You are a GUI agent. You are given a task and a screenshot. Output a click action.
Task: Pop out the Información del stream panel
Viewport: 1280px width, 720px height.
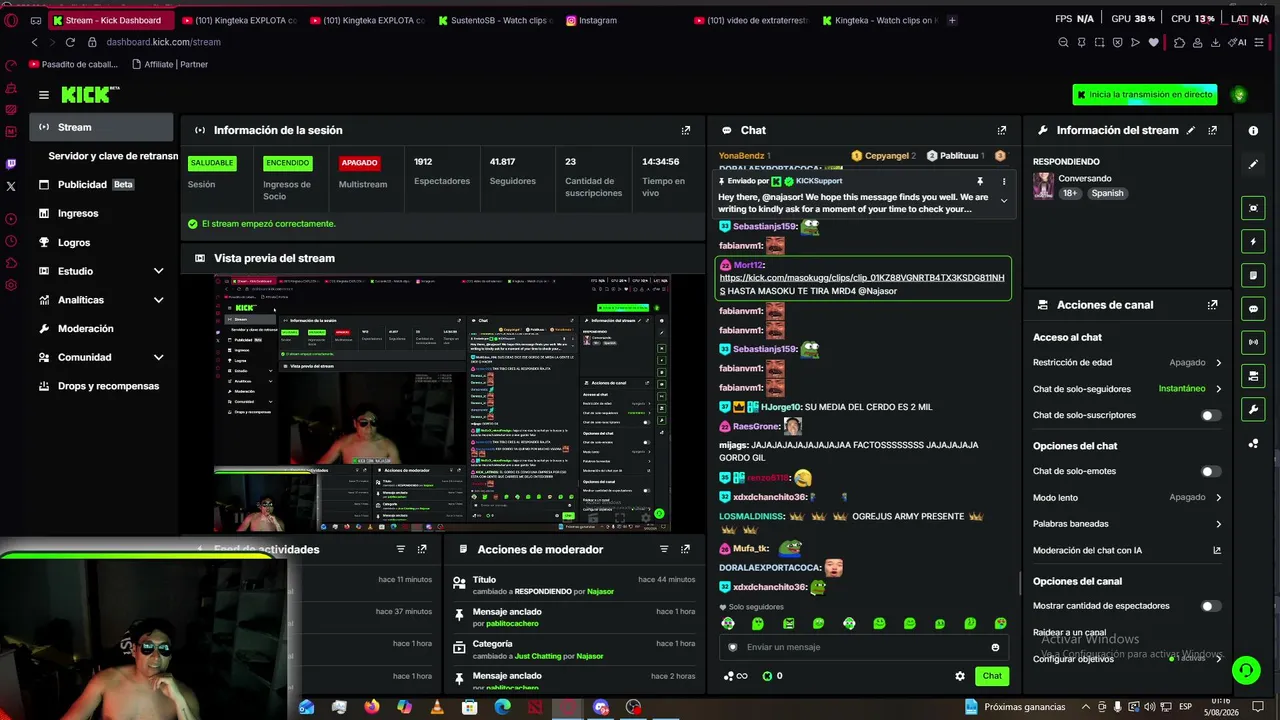[1213, 130]
